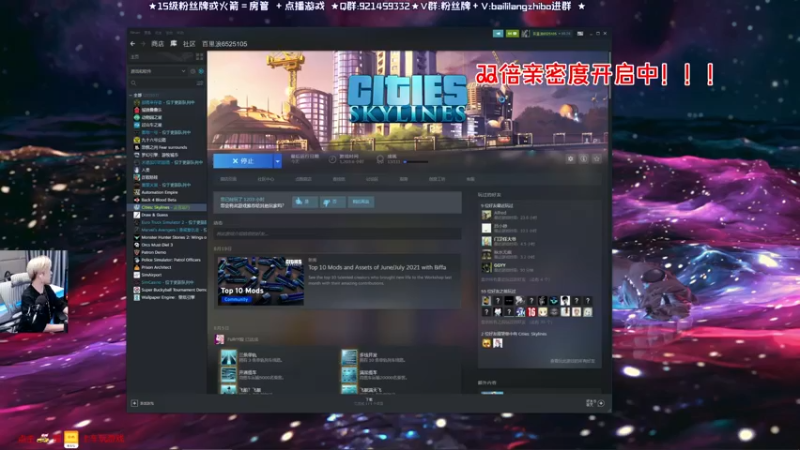Open Big Picture mode icon
Viewport: 800px width, 450px height.
(580, 34)
